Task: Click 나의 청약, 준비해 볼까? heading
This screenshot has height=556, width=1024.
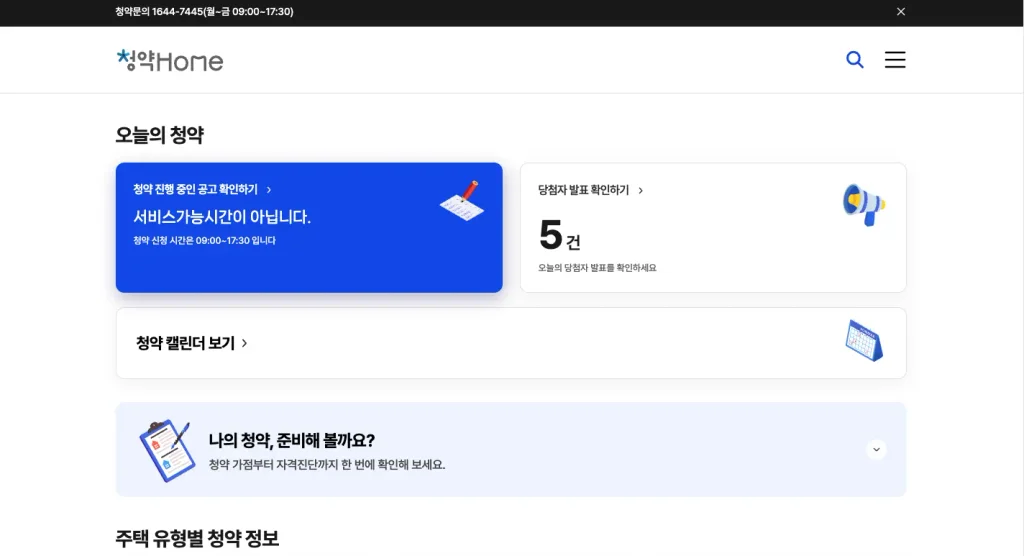Action: tap(291, 440)
